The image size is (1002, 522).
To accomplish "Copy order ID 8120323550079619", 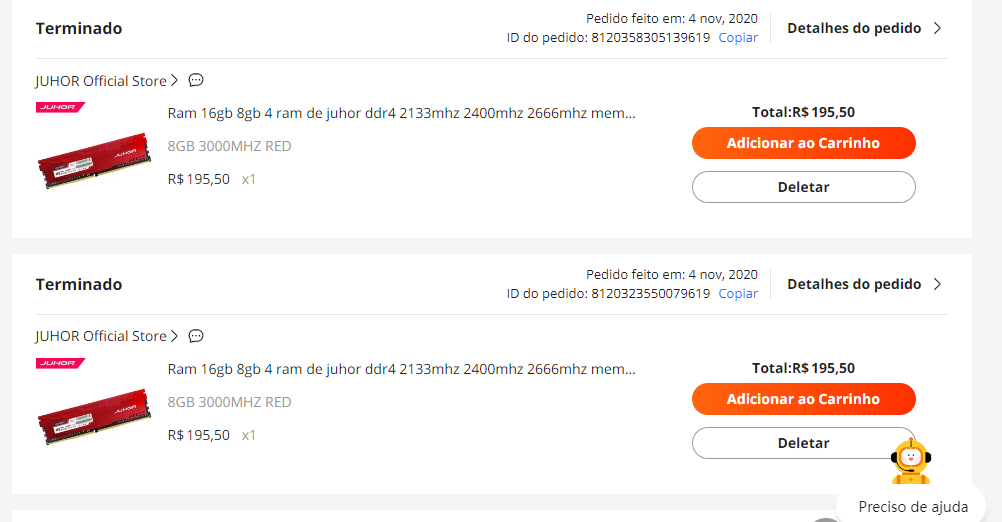I will [x=738, y=294].
